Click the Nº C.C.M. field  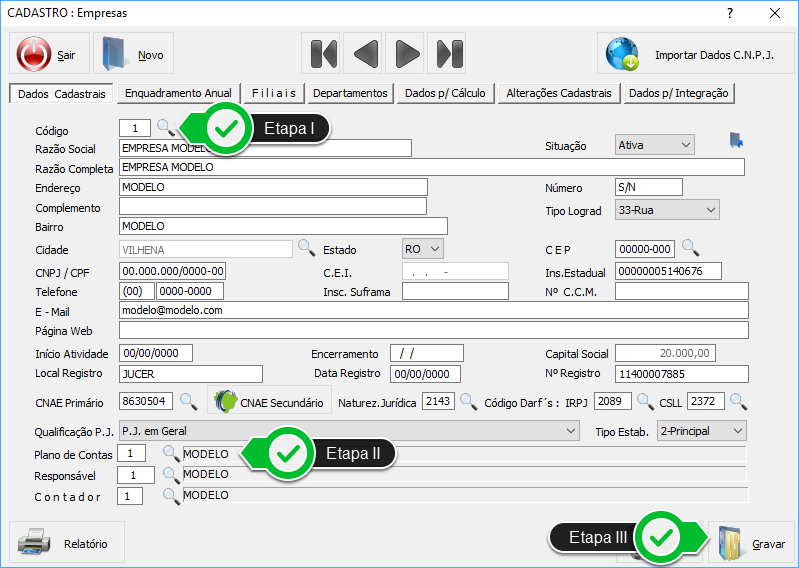[682, 291]
